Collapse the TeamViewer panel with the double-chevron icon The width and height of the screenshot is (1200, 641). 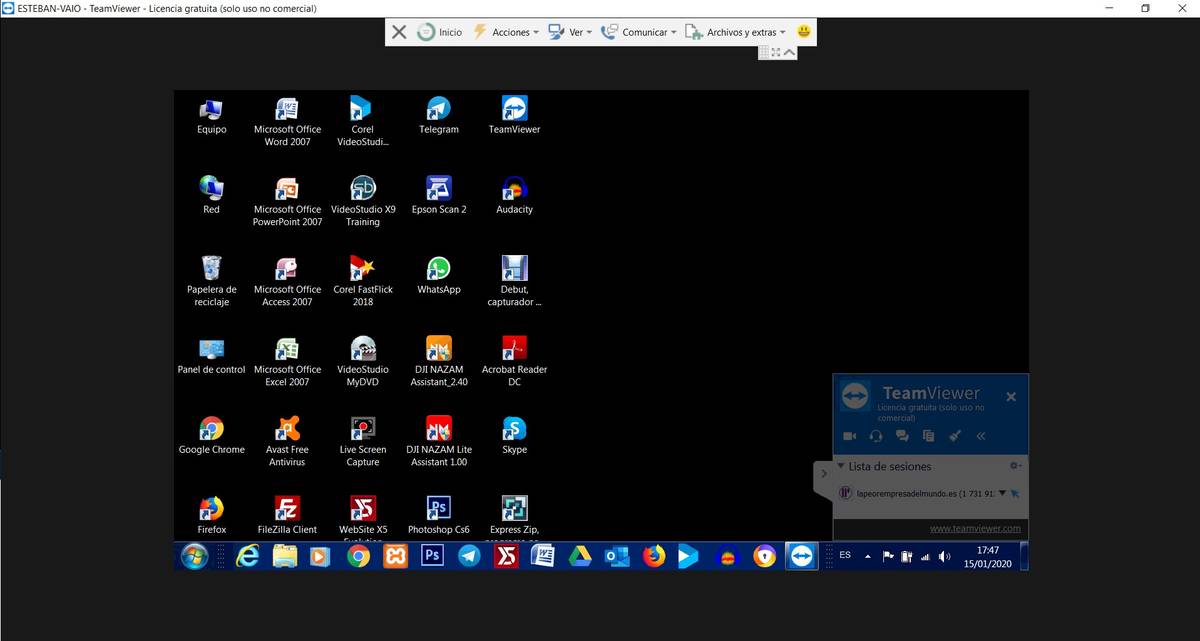pyautogui.click(x=981, y=436)
